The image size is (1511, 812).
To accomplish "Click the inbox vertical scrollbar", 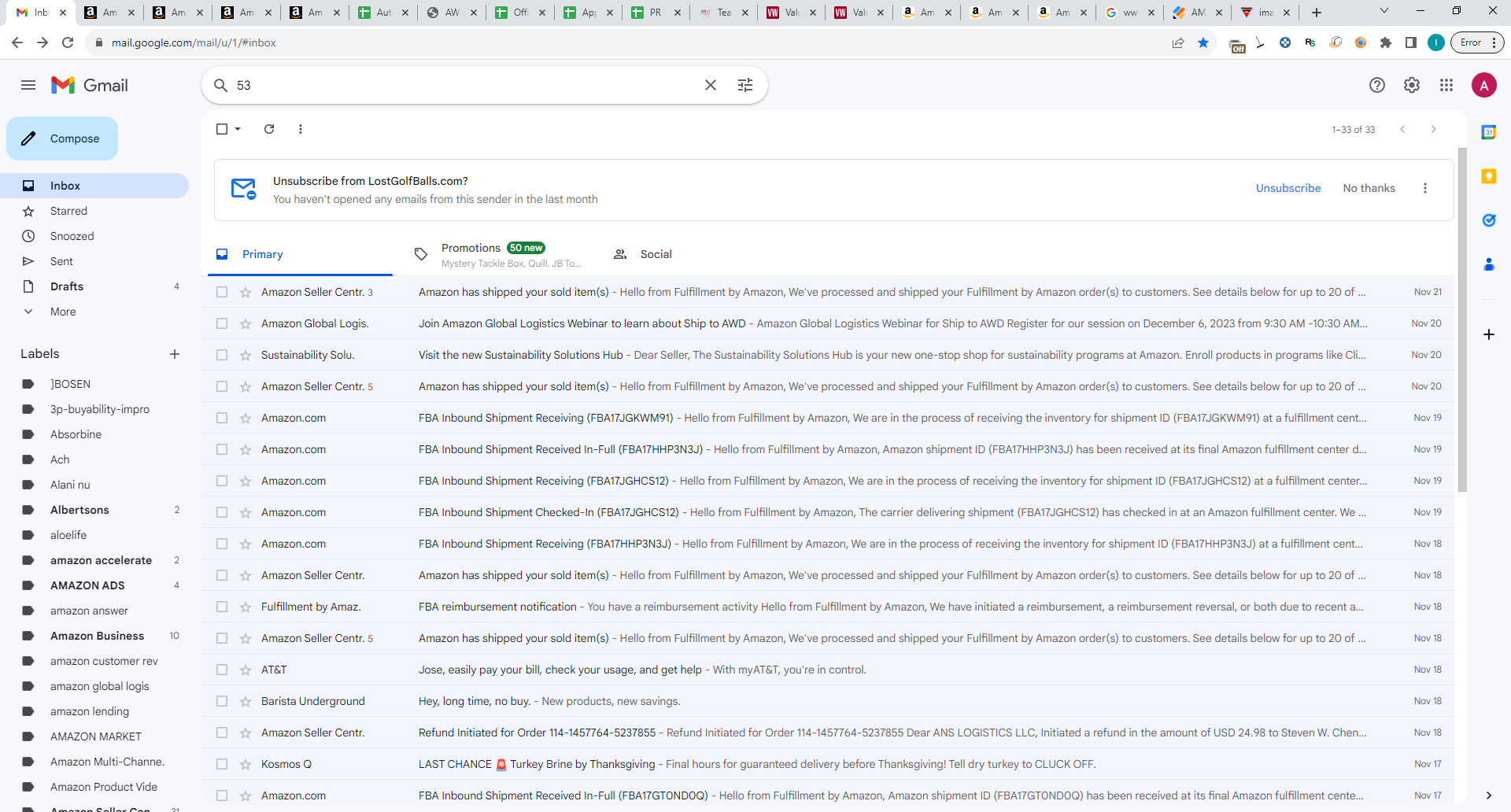I will point(1462,319).
